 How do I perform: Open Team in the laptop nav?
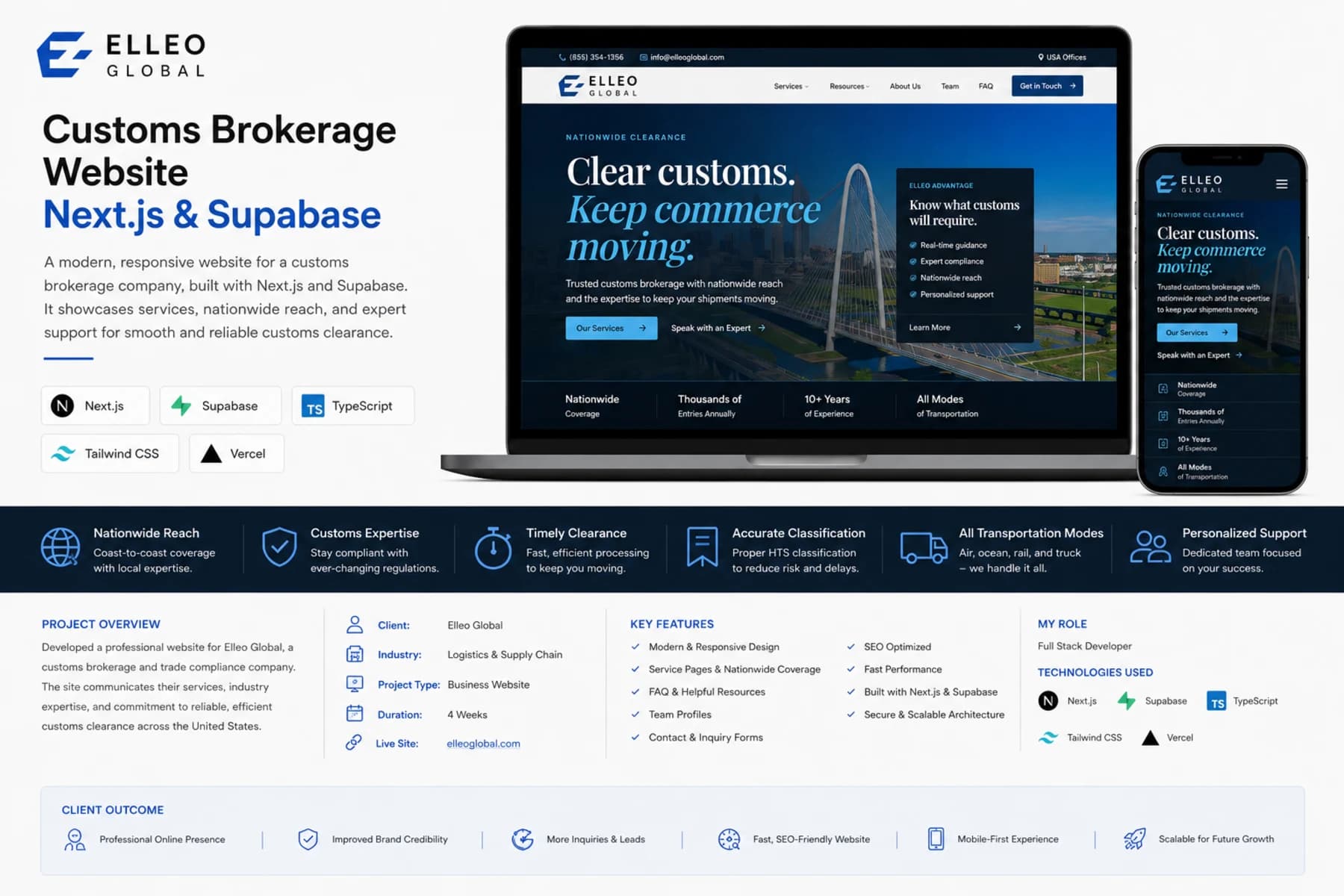click(x=950, y=86)
